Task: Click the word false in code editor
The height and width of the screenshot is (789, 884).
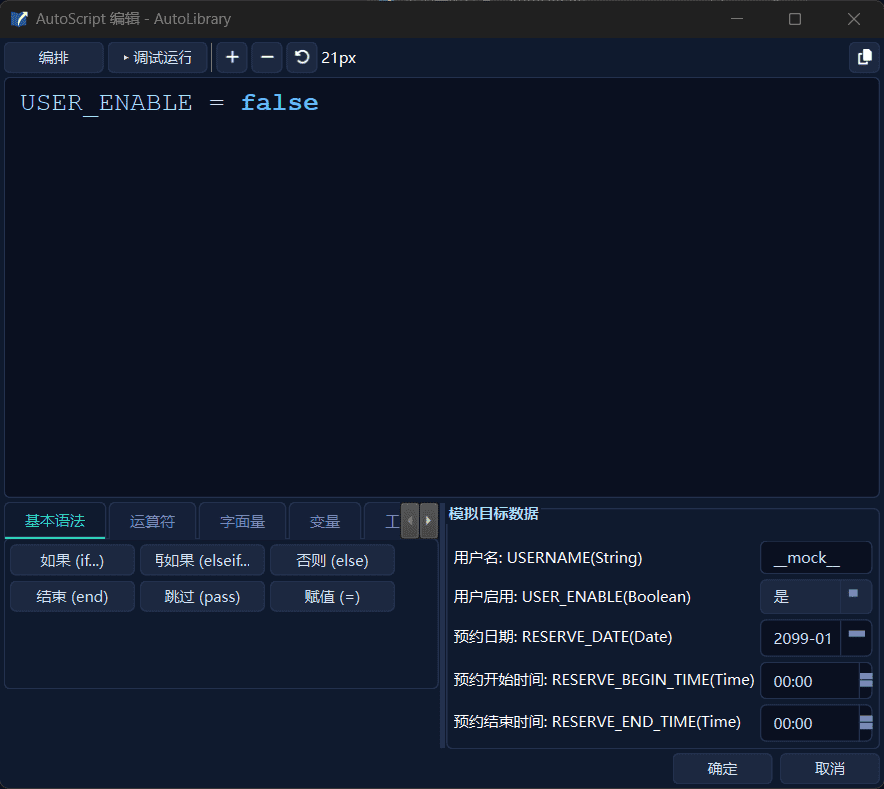Action: tap(280, 103)
